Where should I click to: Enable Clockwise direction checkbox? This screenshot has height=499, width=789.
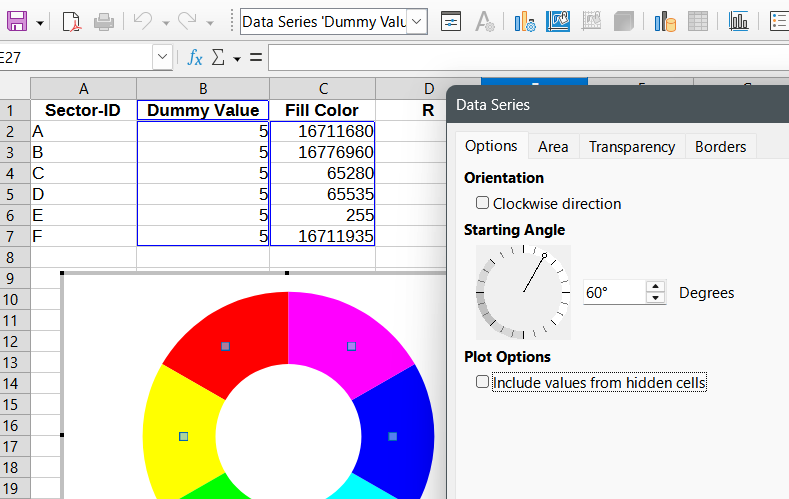click(x=483, y=203)
